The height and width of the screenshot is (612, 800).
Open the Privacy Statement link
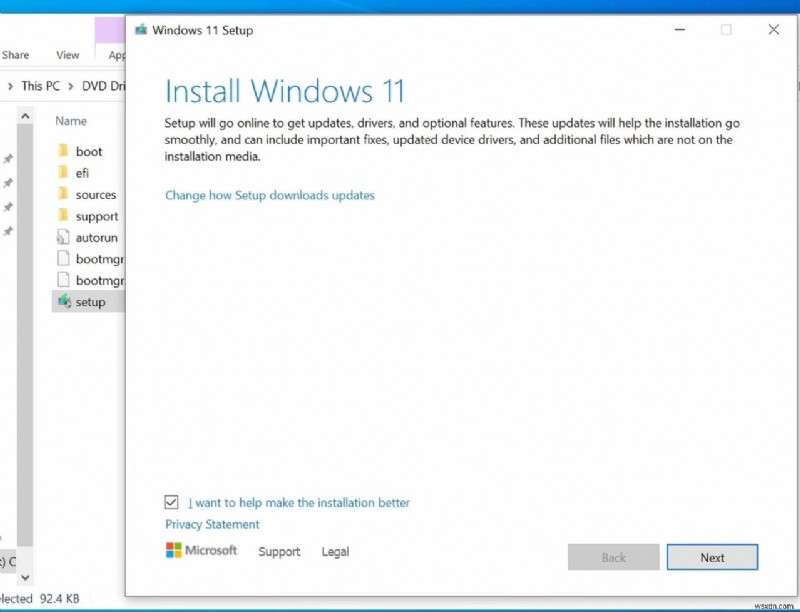[211, 524]
